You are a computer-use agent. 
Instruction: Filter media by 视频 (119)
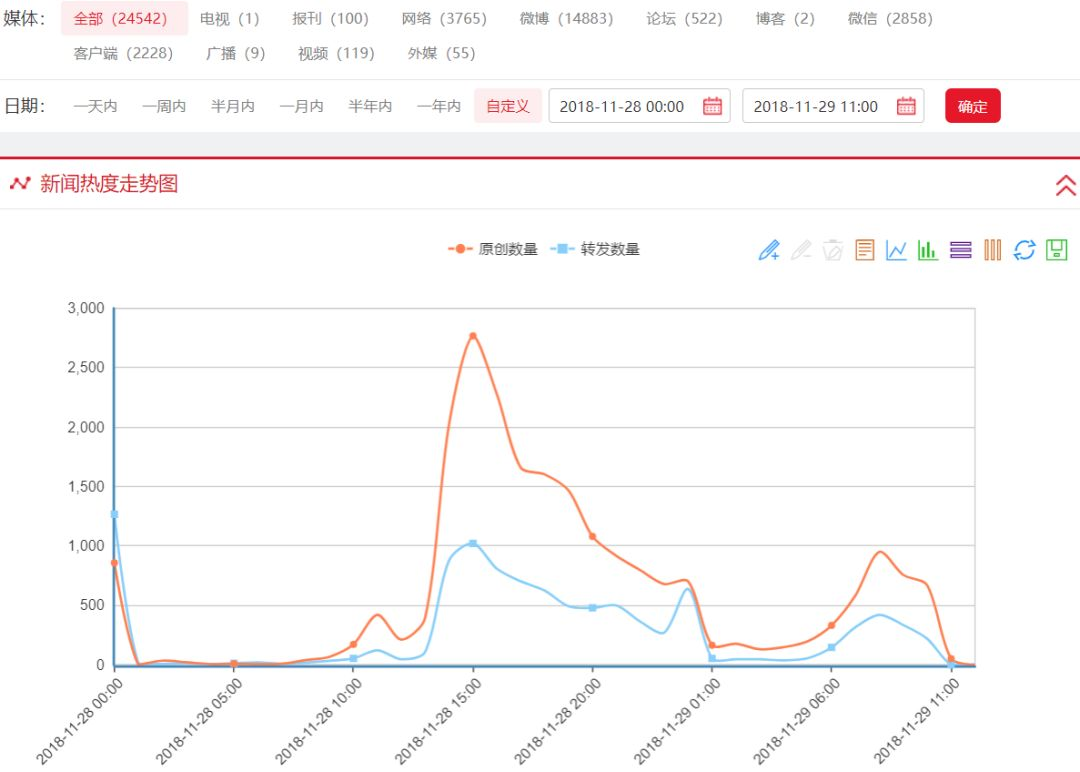tap(336, 53)
